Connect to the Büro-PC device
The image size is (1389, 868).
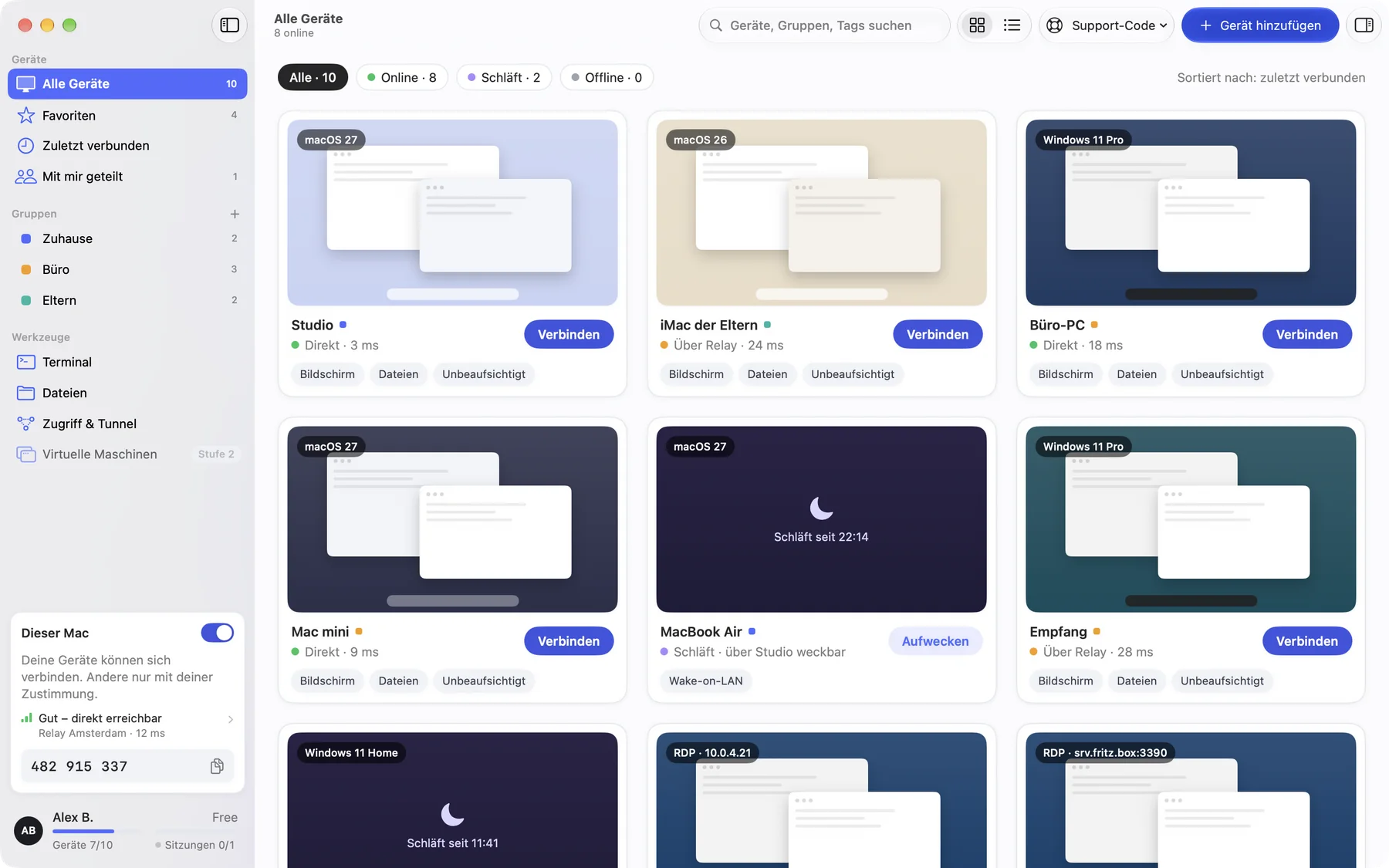(1306, 334)
